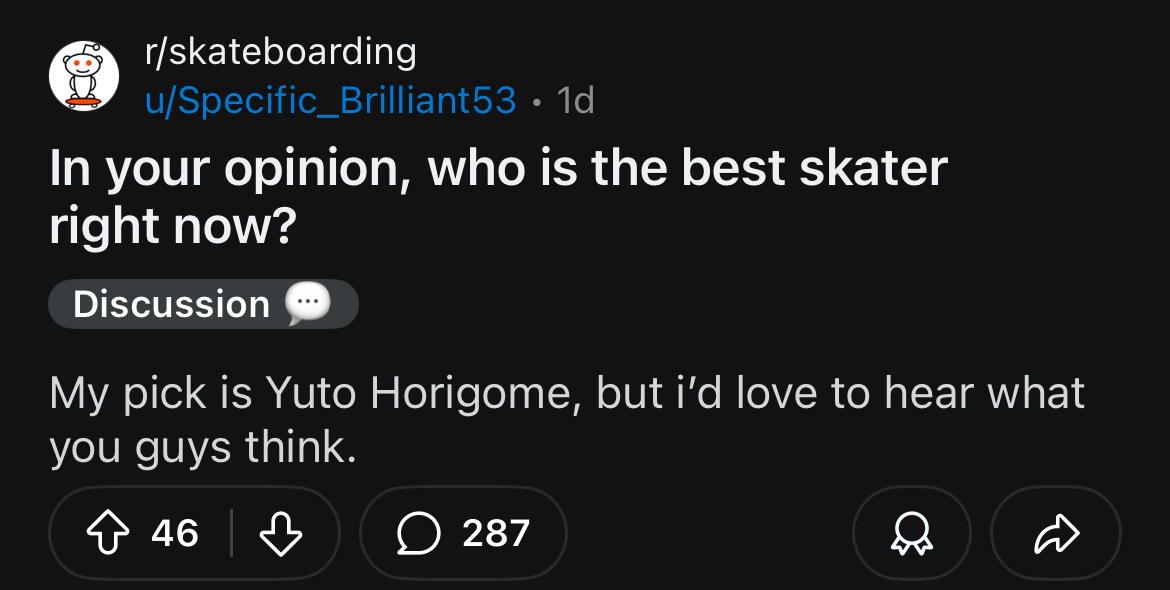1170x590 pixels.
Task: Click the upvote count 46
Action: 175,533
